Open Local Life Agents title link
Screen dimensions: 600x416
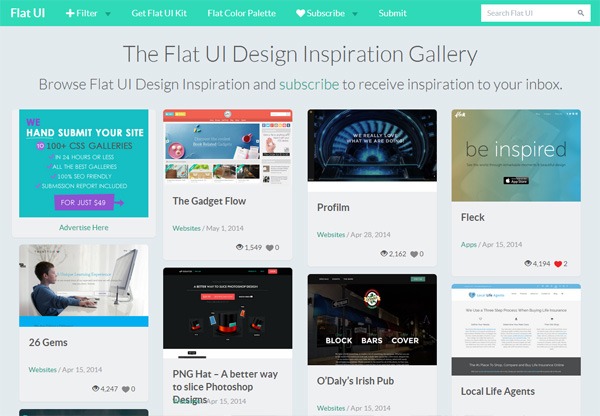click(x=498, y=391)
